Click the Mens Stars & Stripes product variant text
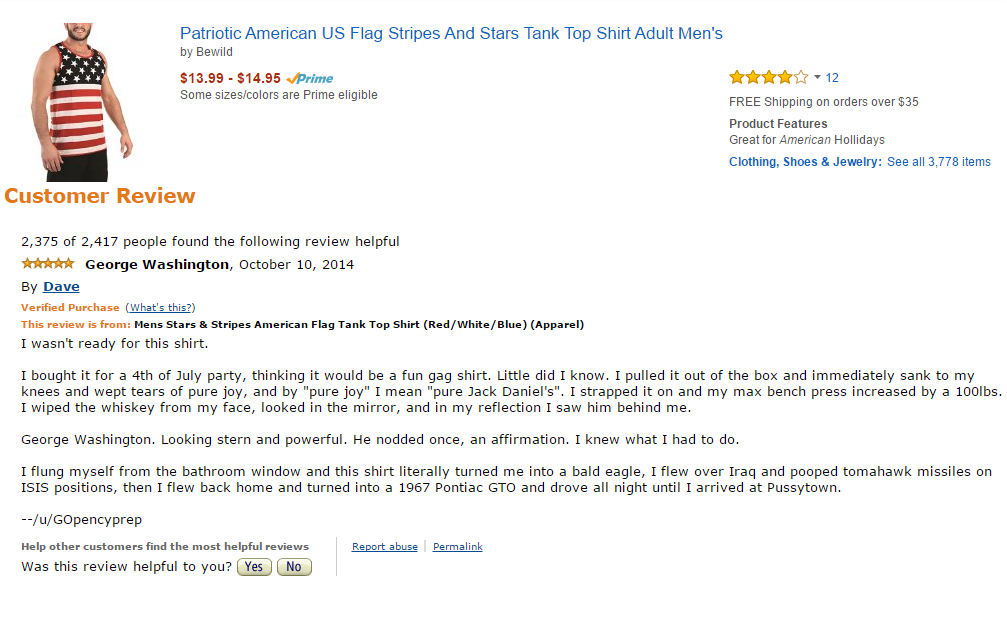The image size is (1007, 619). [359, 325]
